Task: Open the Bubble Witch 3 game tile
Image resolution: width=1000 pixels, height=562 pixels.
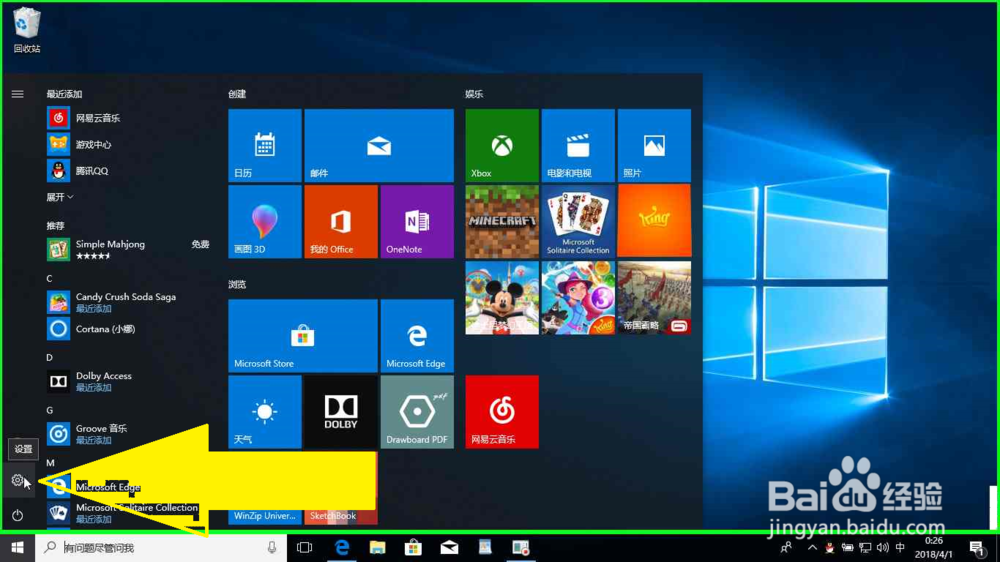Action: (578, 297)
